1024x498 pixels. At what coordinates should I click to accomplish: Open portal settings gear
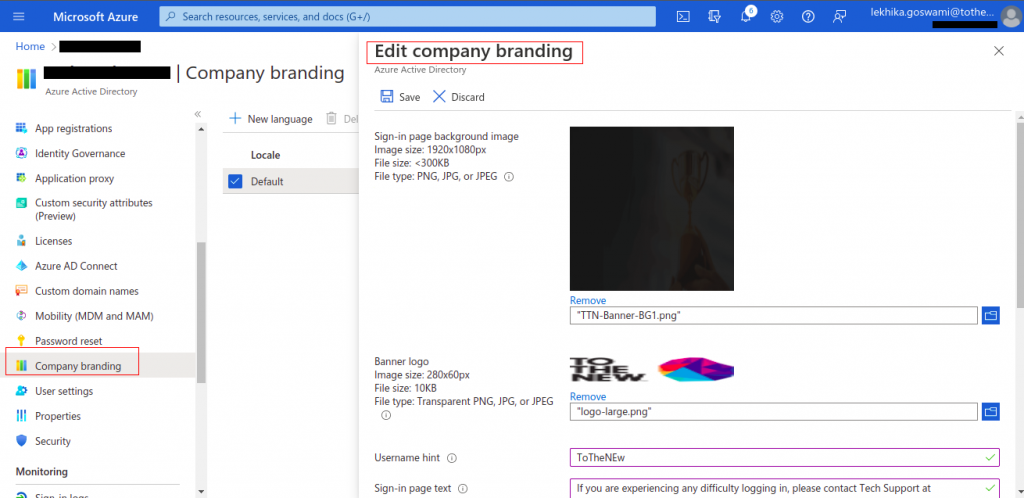(x=777, y=16)
